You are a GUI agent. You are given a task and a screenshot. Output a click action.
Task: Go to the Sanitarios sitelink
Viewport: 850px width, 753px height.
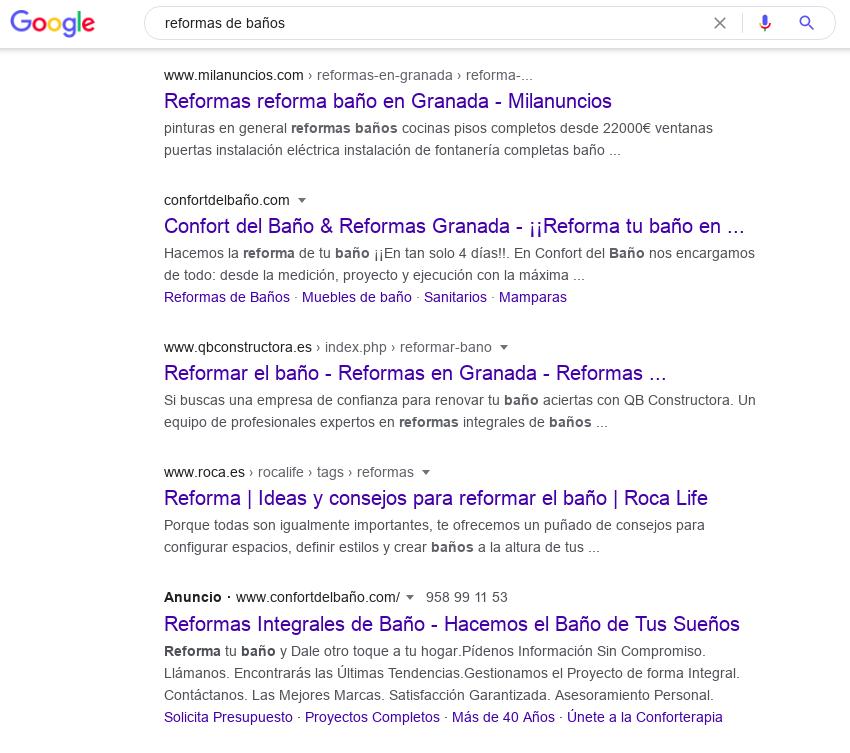[x=455, y=297]
